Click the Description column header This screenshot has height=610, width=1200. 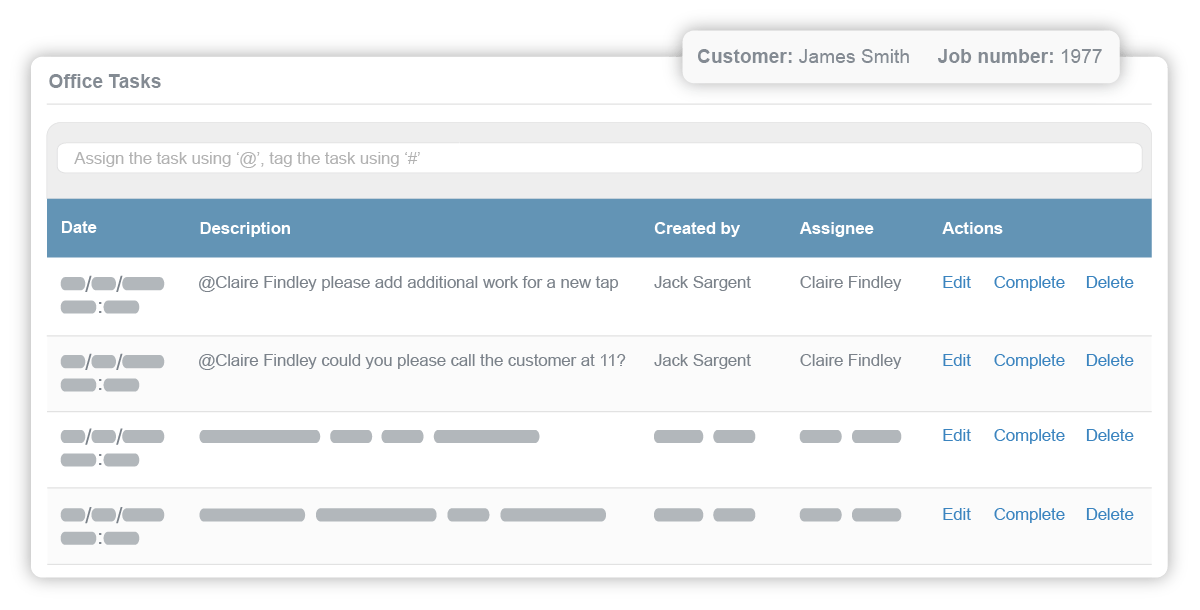coord(244,228)
